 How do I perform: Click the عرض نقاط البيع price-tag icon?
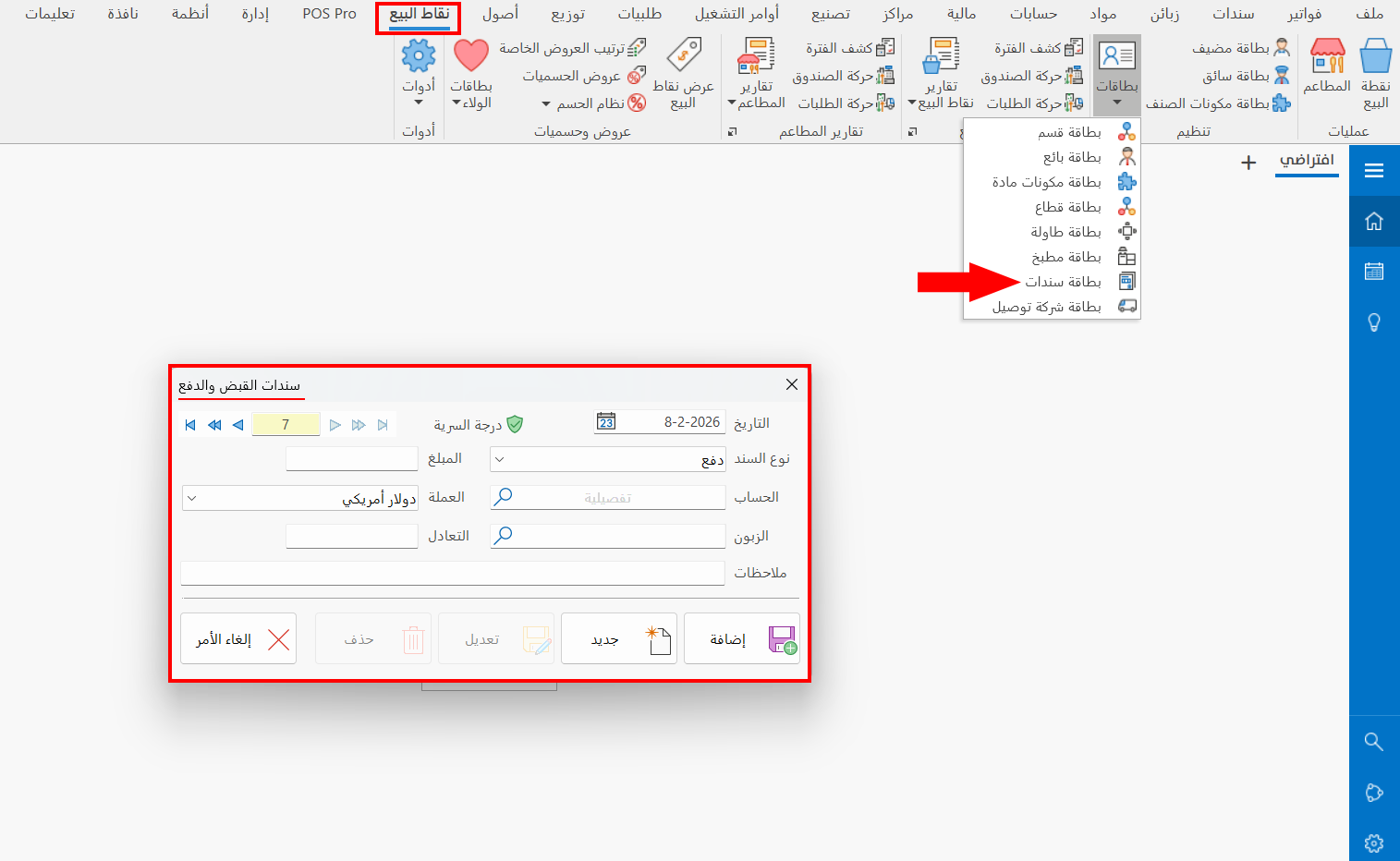[x=685, y=55]
